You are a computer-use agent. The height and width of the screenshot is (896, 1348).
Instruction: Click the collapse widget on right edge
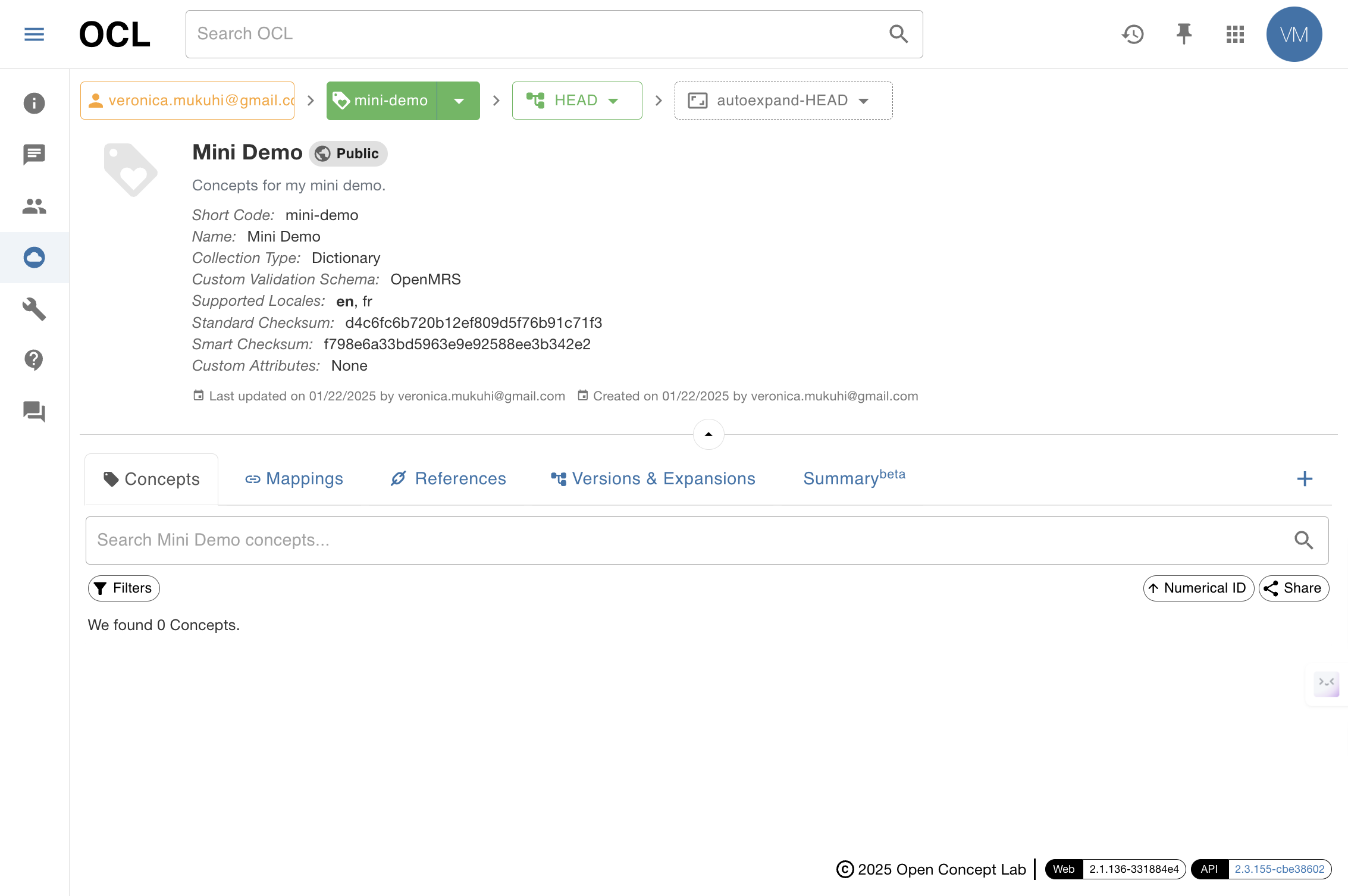click(1326, 683)
